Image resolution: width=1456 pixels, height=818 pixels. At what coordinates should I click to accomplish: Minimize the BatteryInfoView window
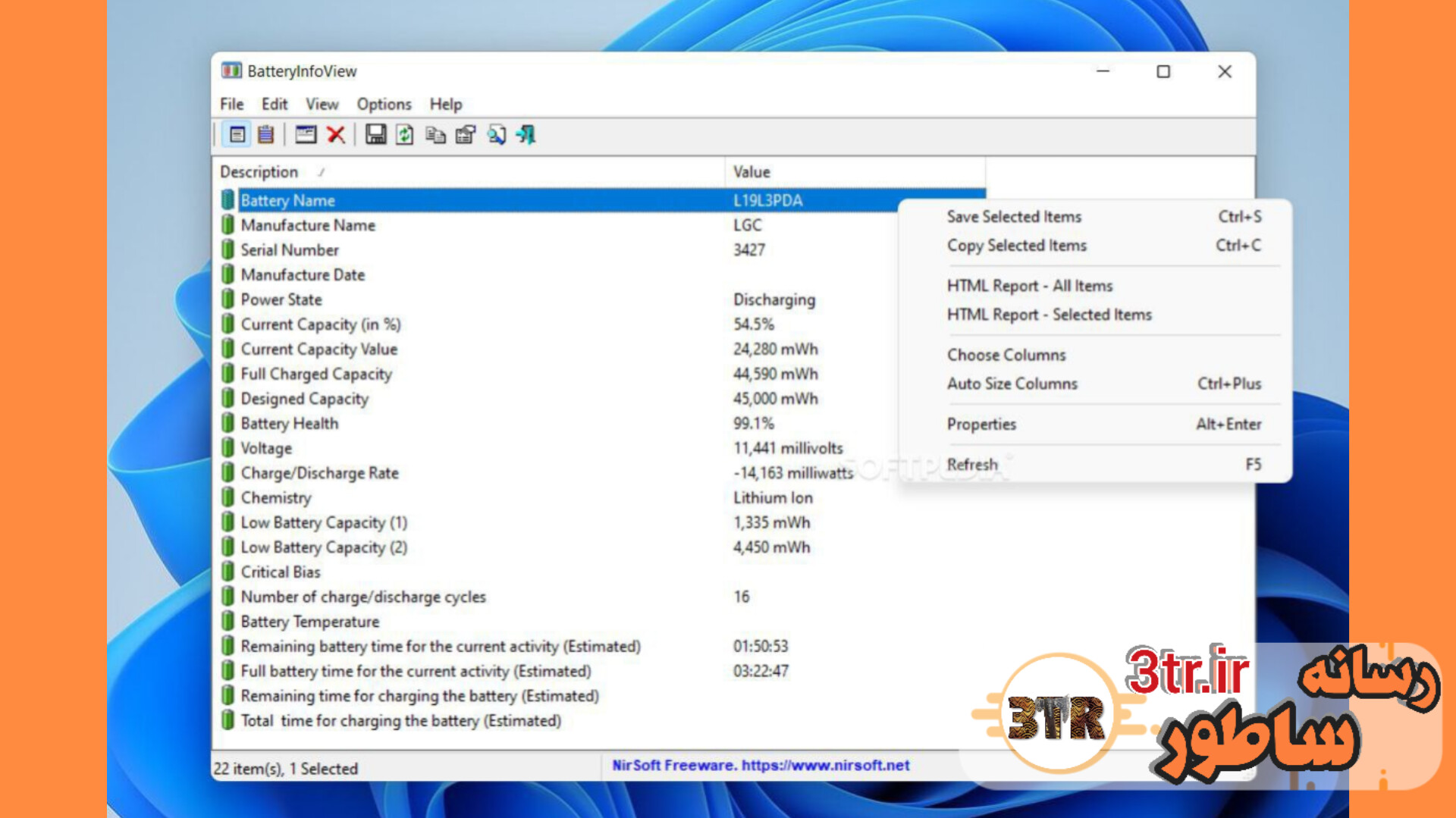click(1103, 71)
